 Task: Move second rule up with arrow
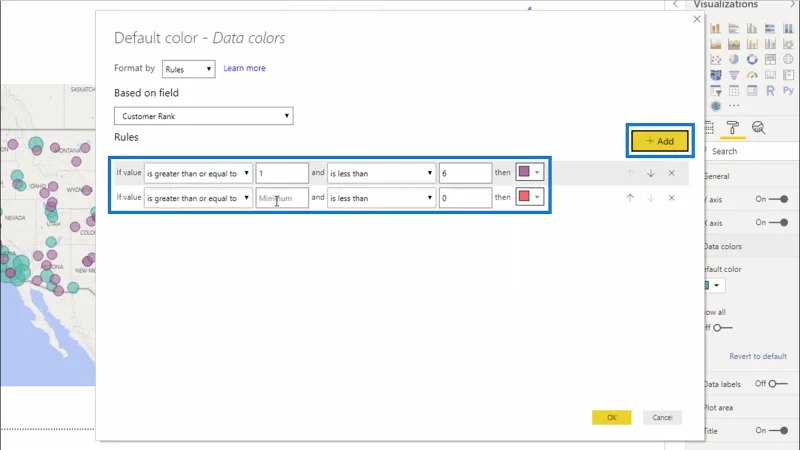[x=630, y=198]
